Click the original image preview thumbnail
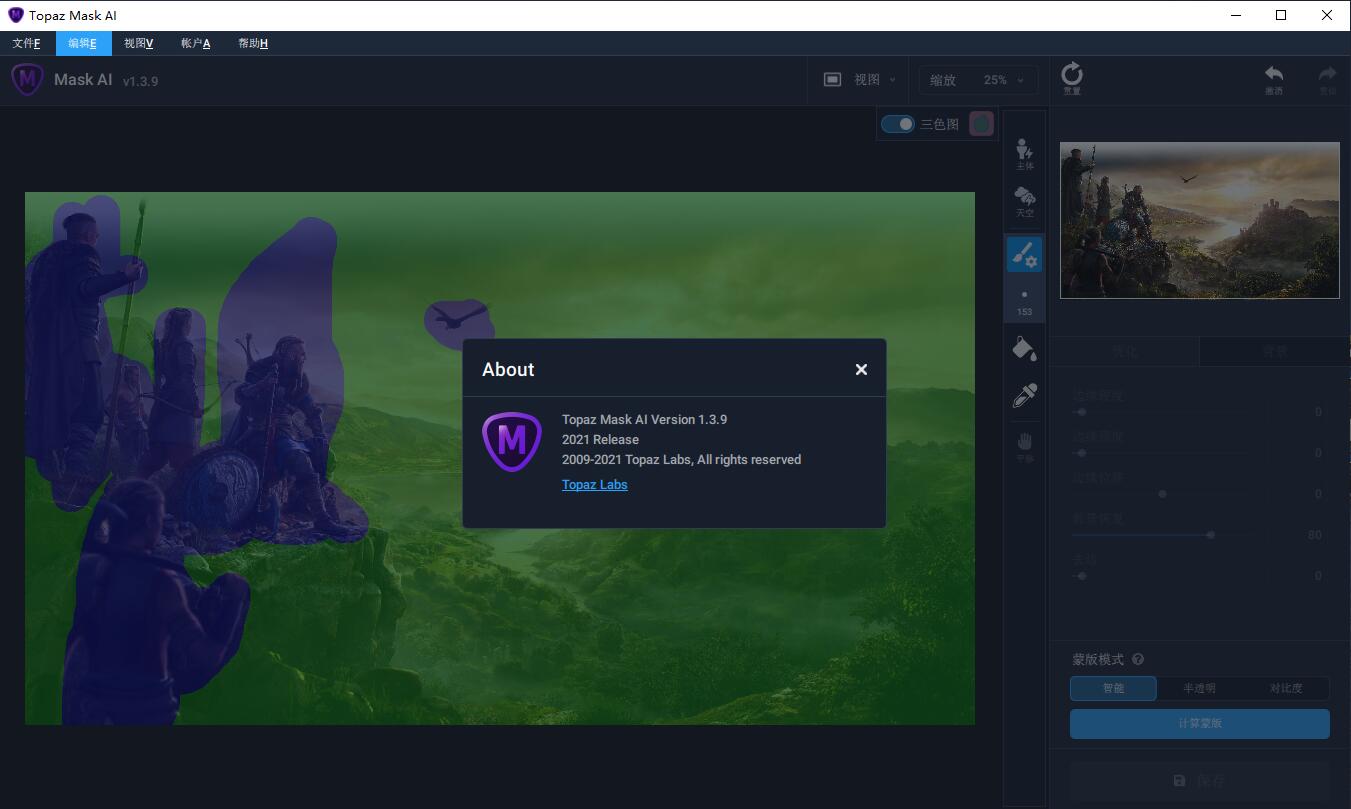The height and width of the screenshot is (809, 1351). (1199, 220)
